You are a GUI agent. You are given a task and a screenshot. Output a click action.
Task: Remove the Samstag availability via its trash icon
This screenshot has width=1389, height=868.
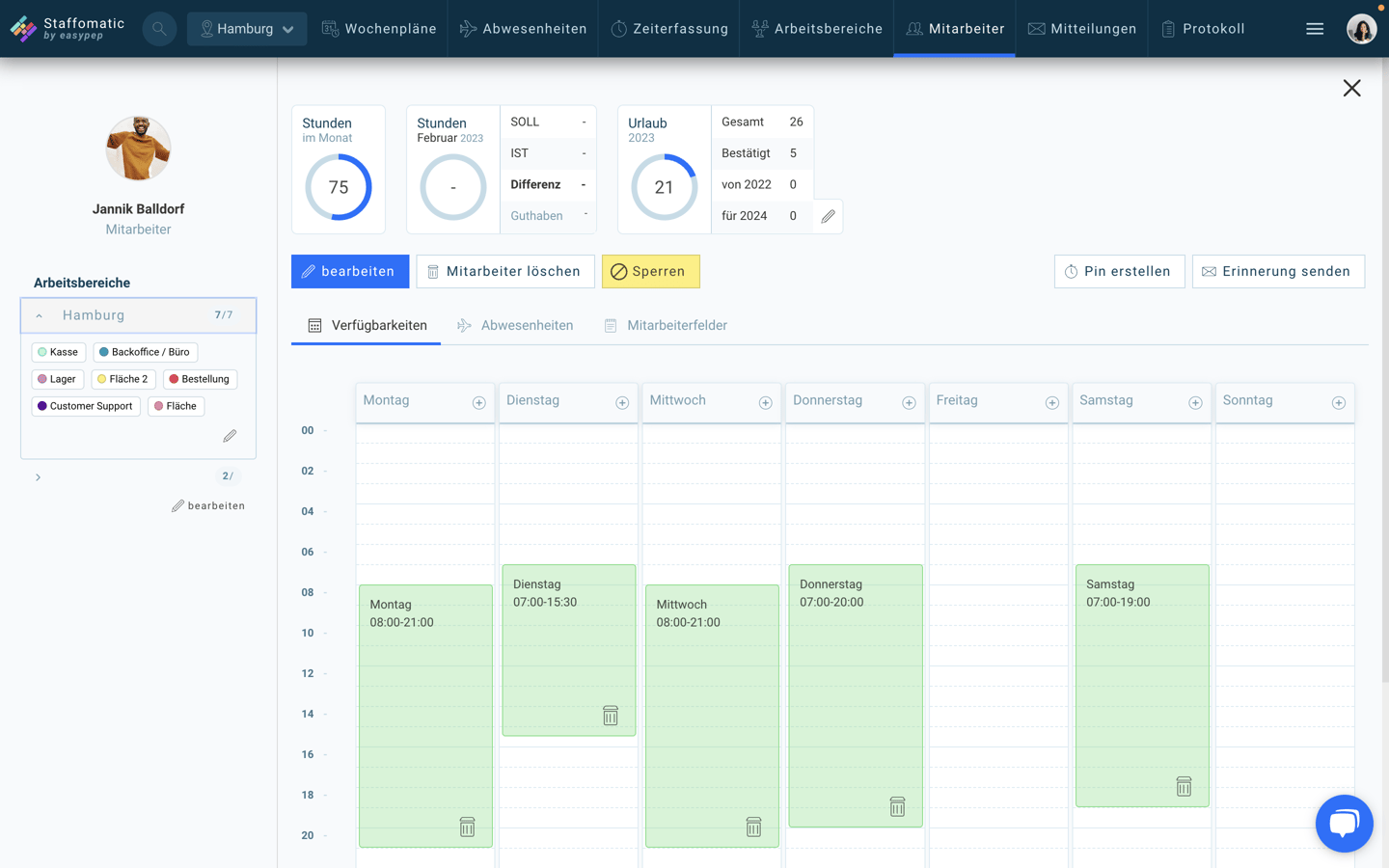[x=1184, y=786]
